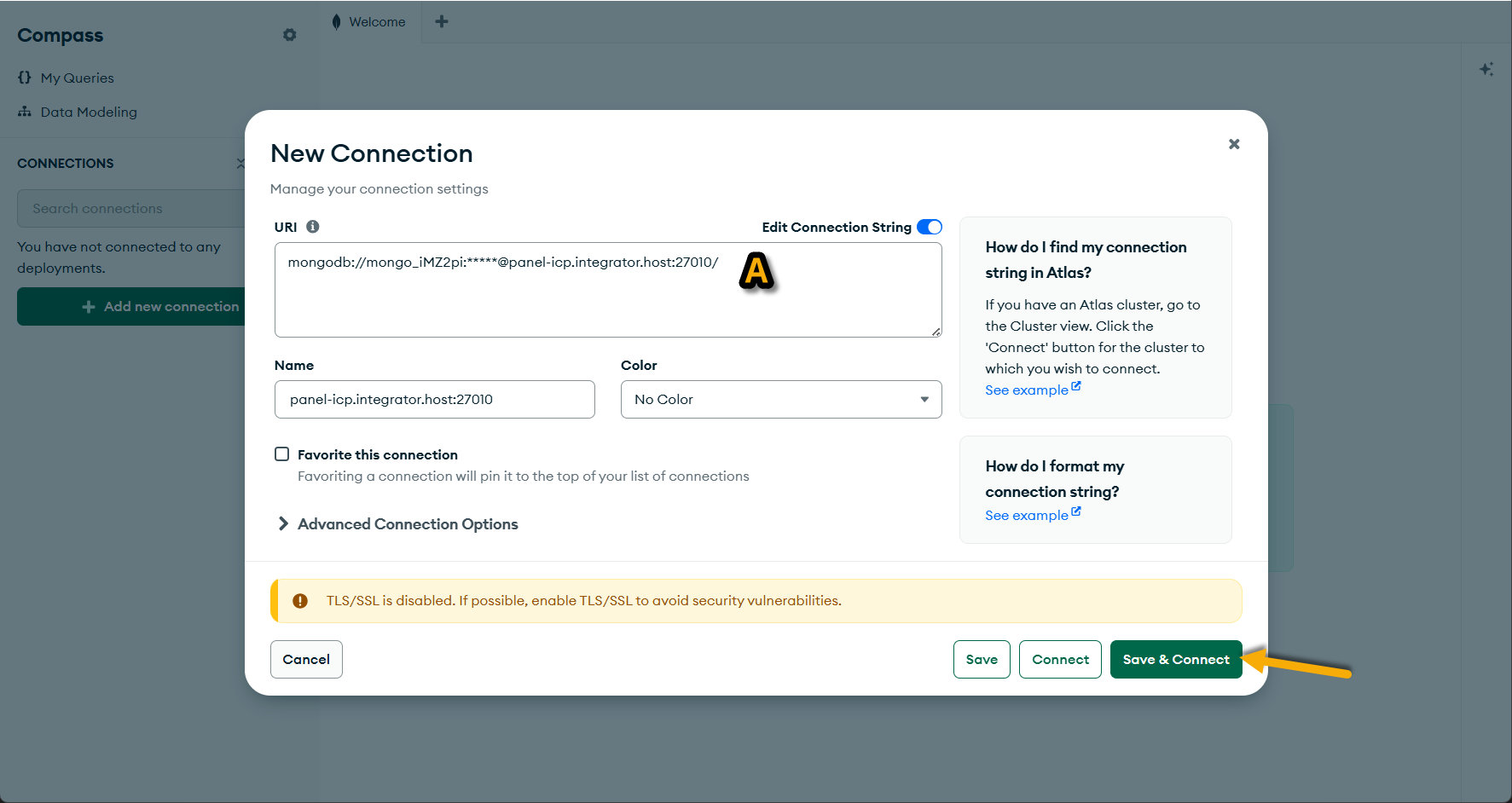Open Atlas connection string See example link

point(1027,390)
